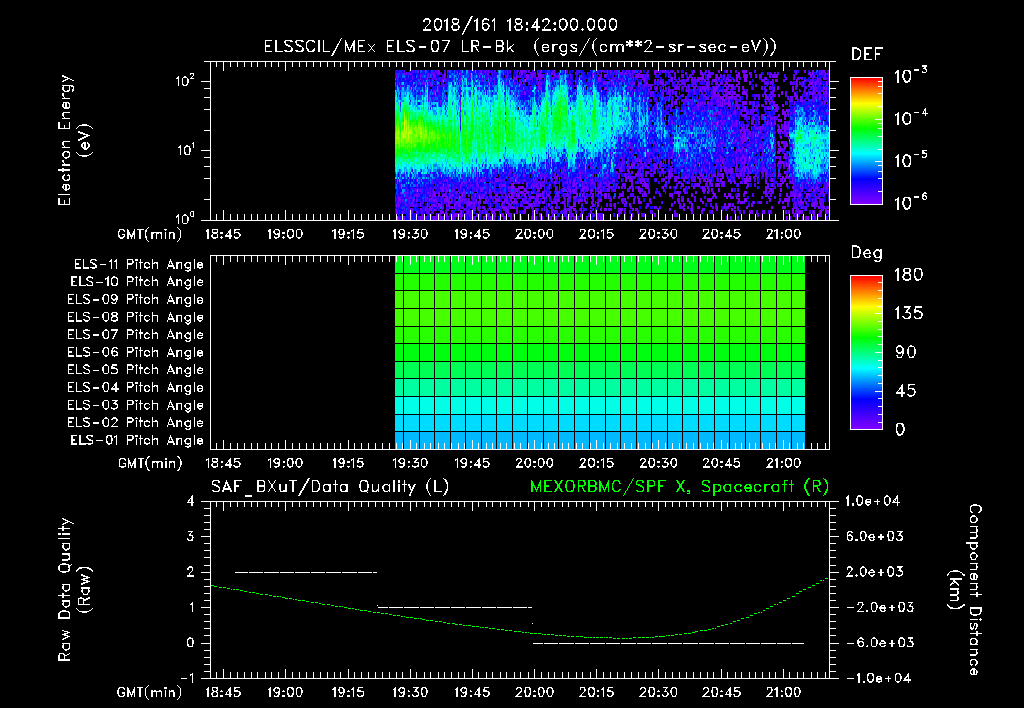Click the DEF label above the top color bar
The width and height of the screenshot is (1024, 708).
tap(867, 55)
